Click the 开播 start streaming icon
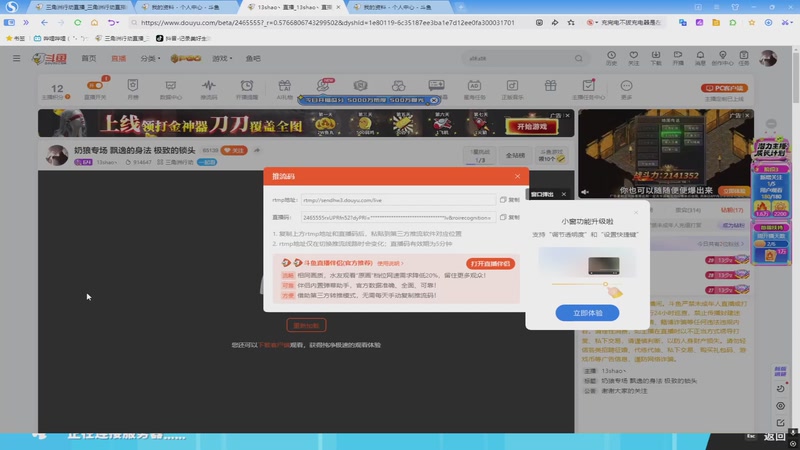 coord(678,58)
